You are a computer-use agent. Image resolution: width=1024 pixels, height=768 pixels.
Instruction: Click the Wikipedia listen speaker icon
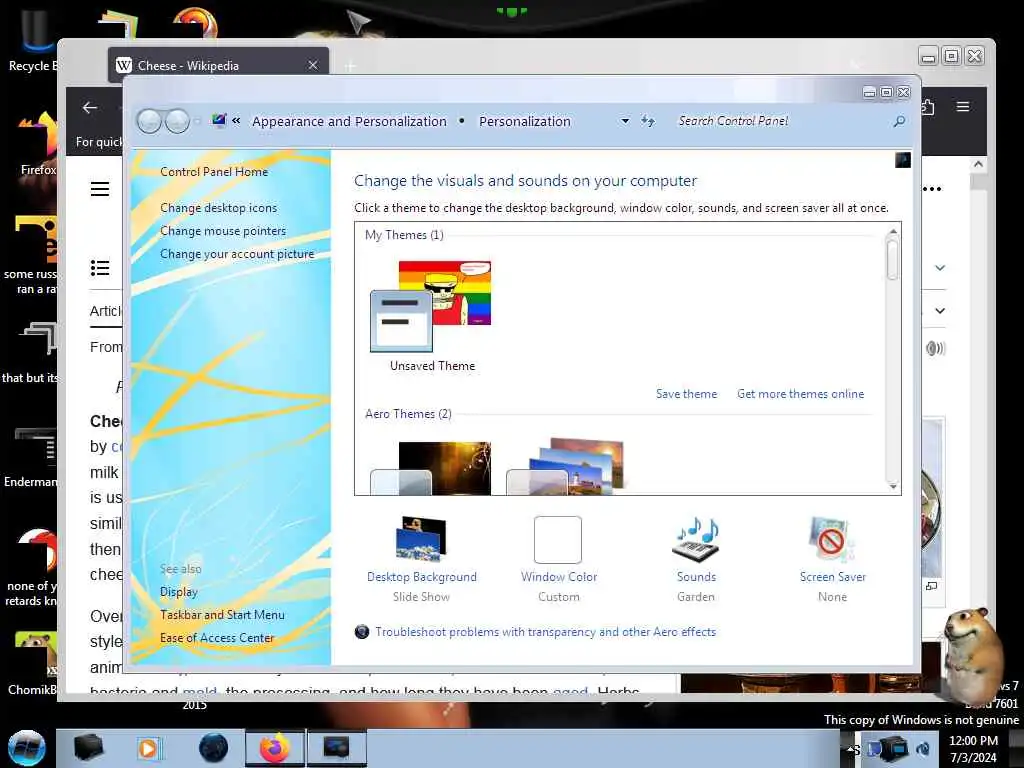tap(935, 348)
